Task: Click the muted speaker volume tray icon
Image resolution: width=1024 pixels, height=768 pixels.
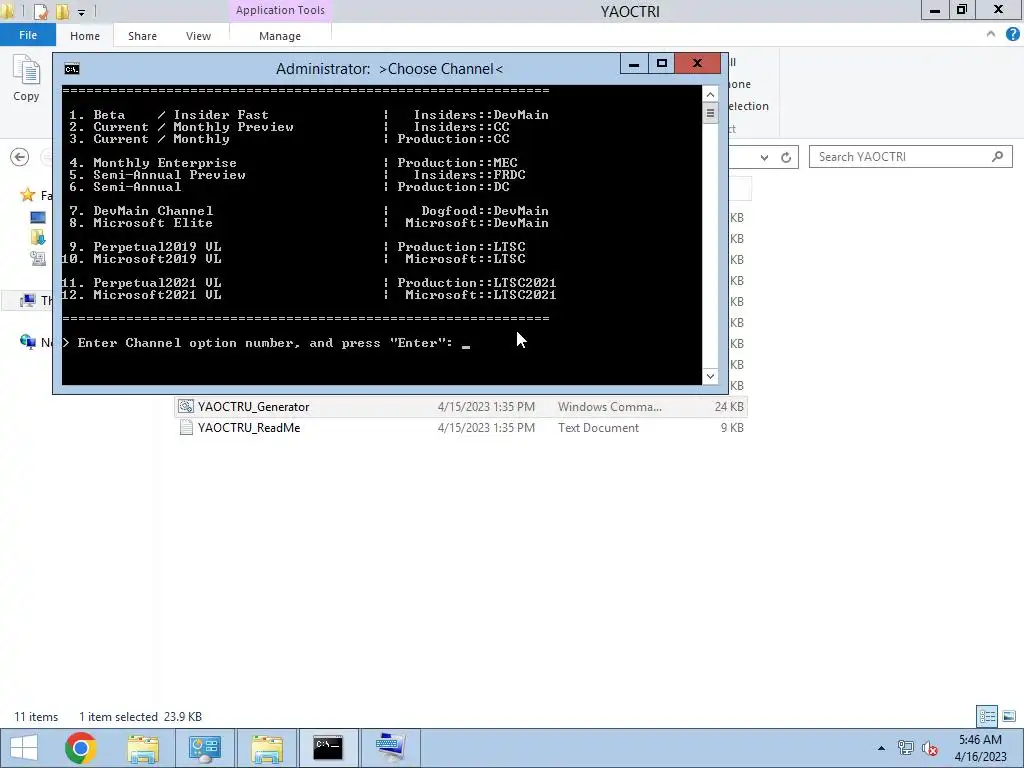Action: 929,748
